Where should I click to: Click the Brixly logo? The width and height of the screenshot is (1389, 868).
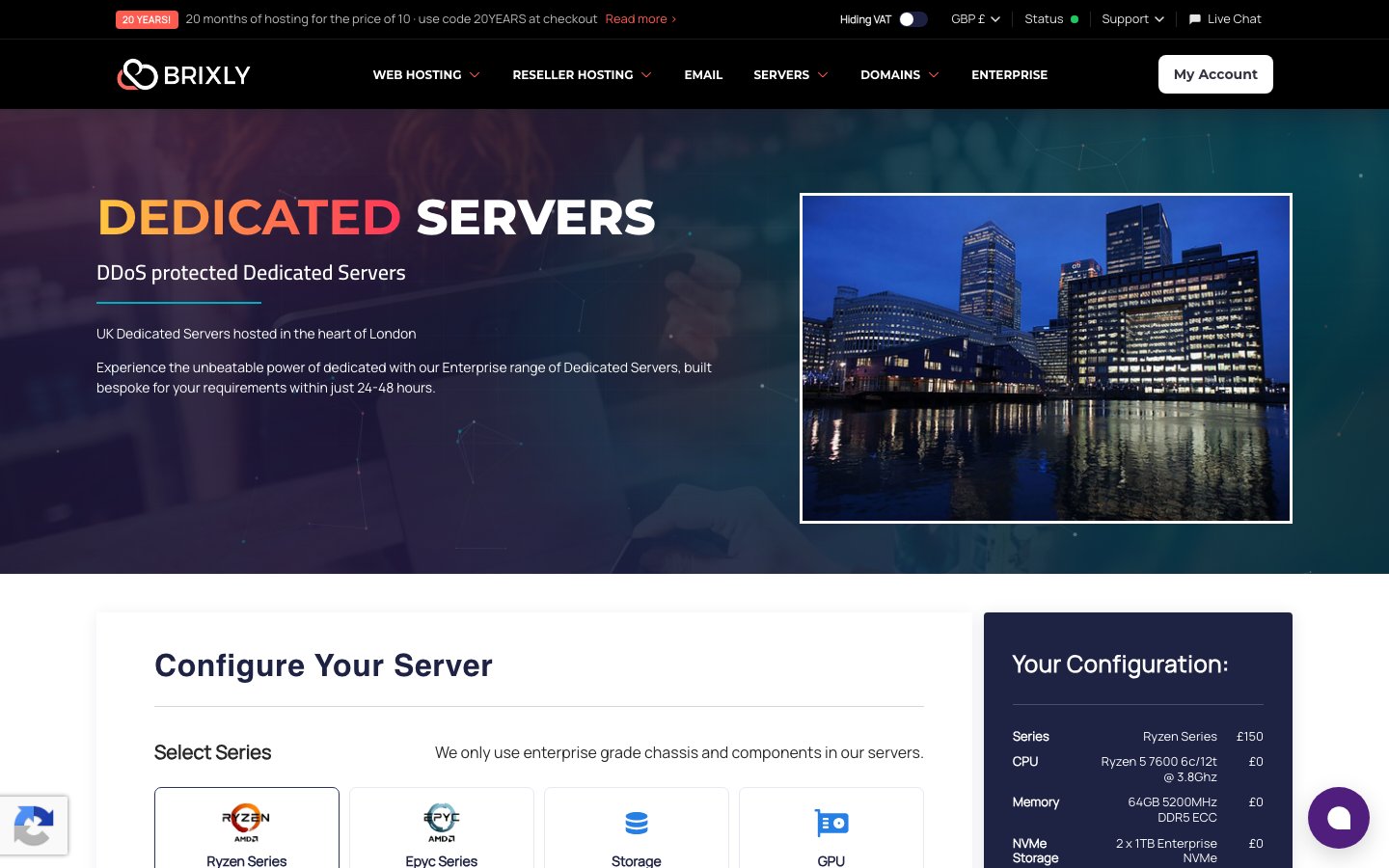[x=183, y=74]
